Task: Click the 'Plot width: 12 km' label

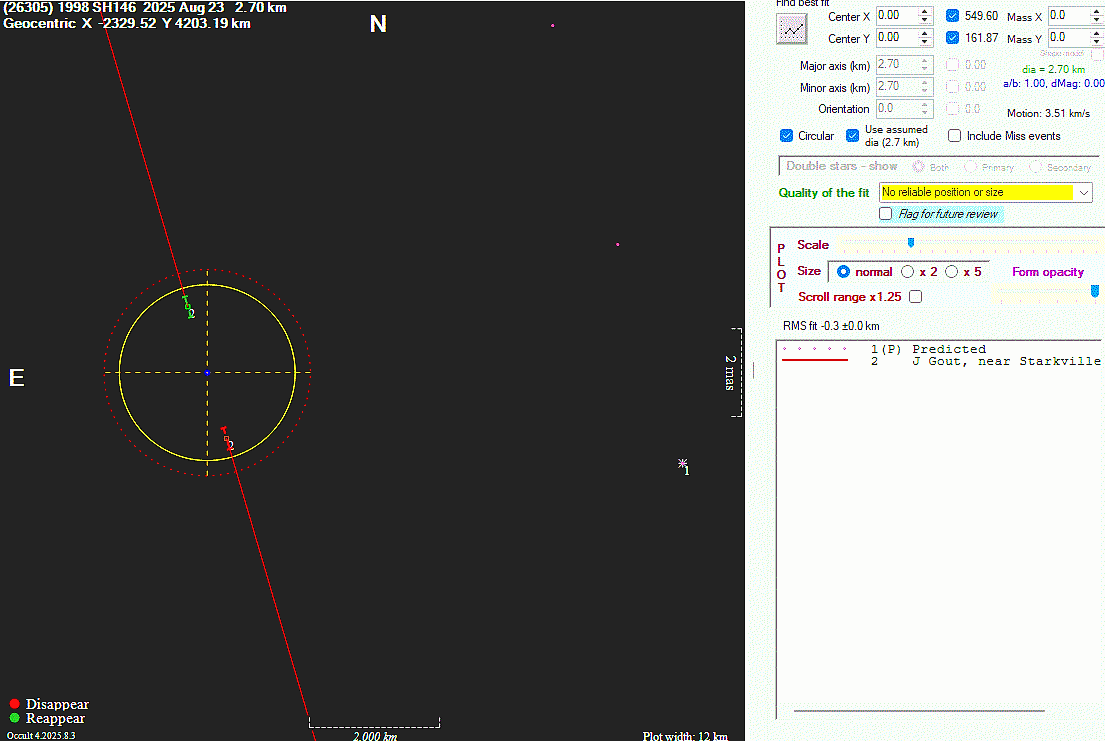Action: (685, 735)
